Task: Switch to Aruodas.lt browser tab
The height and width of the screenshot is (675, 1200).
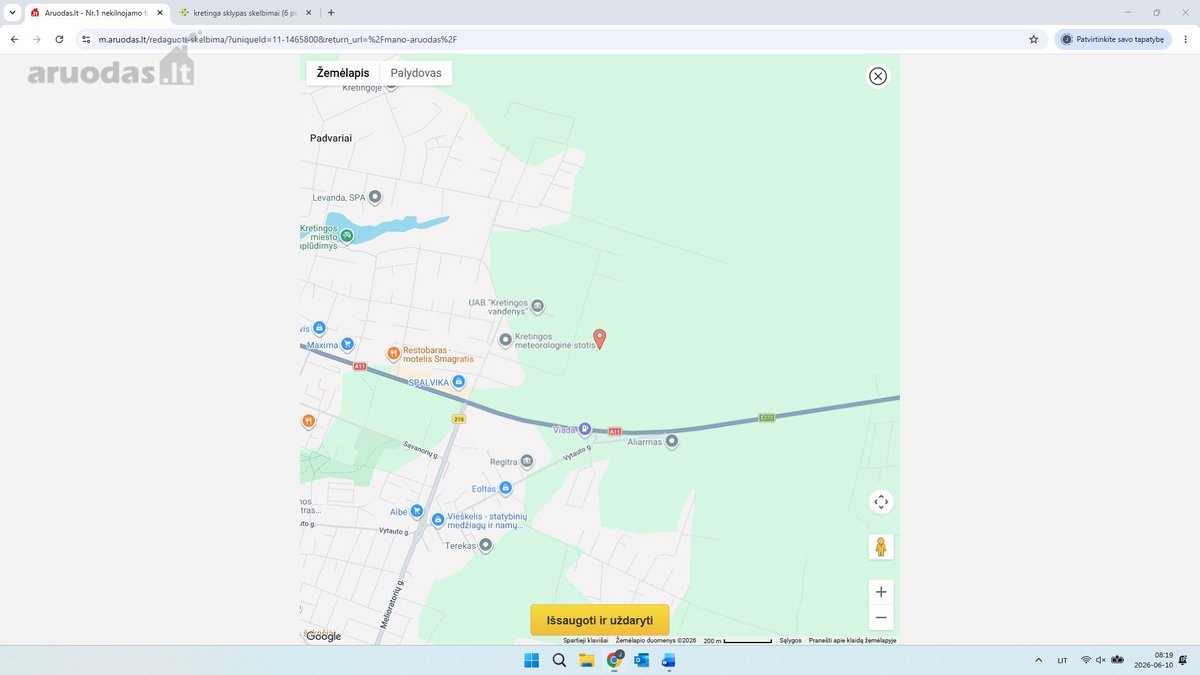Action: [96, 12]
